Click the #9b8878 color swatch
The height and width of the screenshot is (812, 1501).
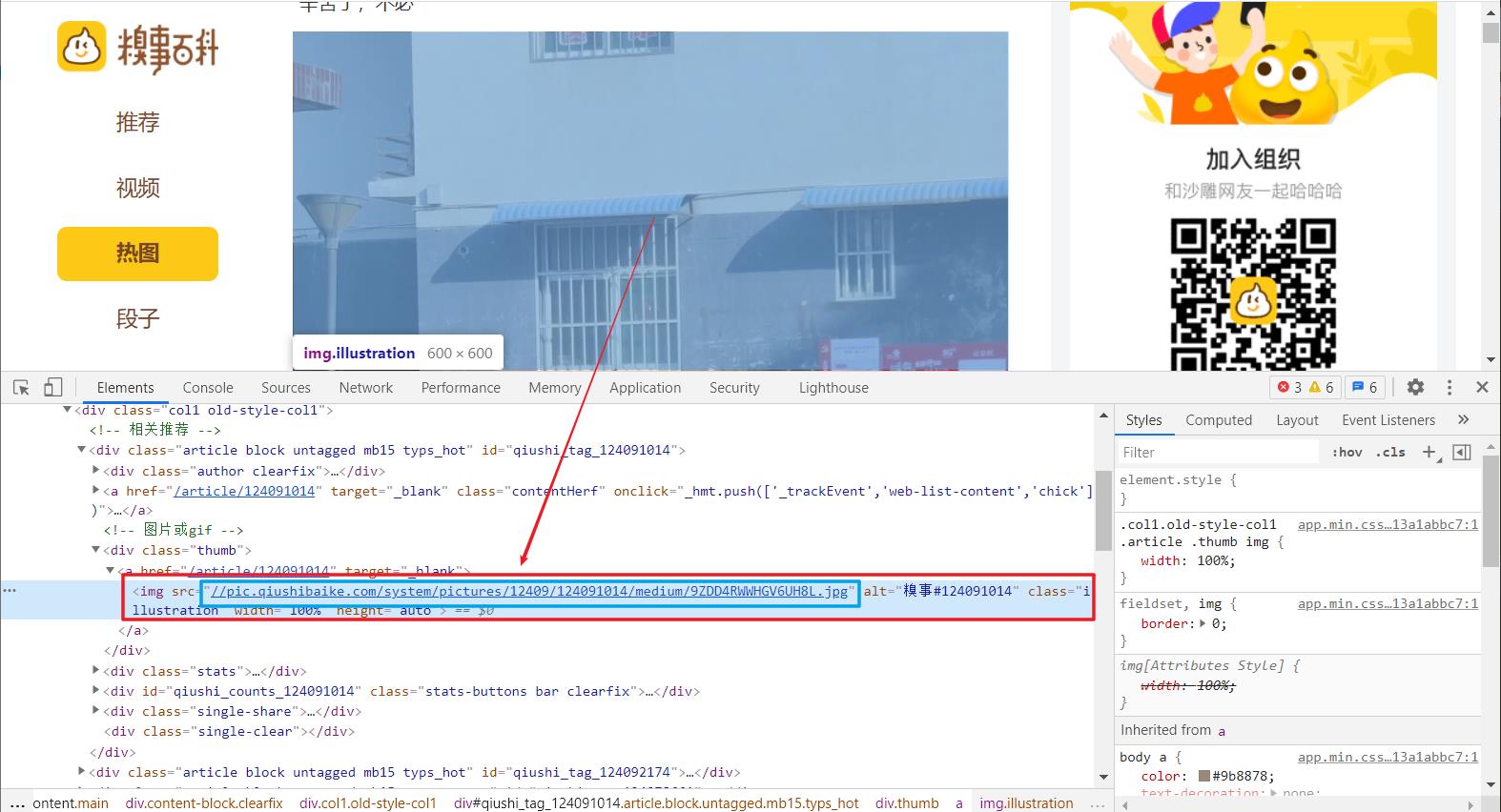(x=1204, y=776)
